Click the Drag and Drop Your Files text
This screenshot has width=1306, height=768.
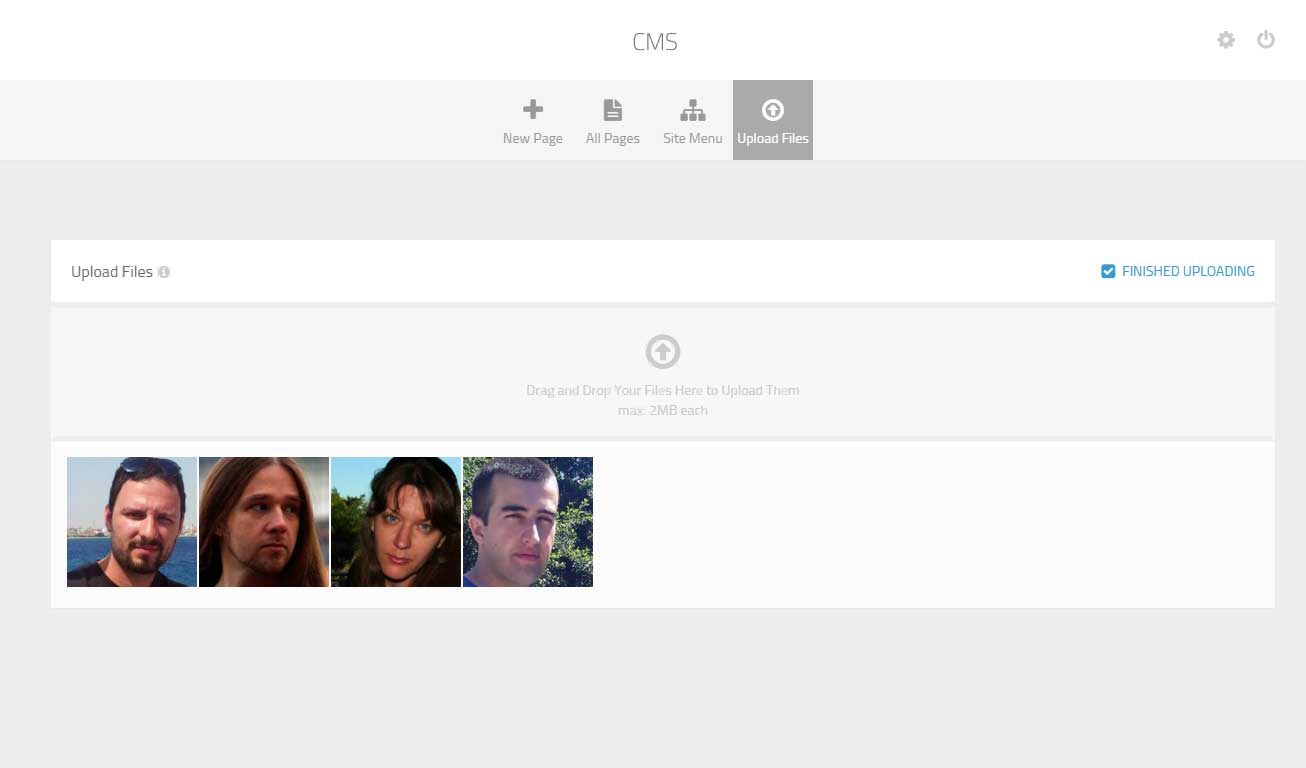click(x=662, y=390)
